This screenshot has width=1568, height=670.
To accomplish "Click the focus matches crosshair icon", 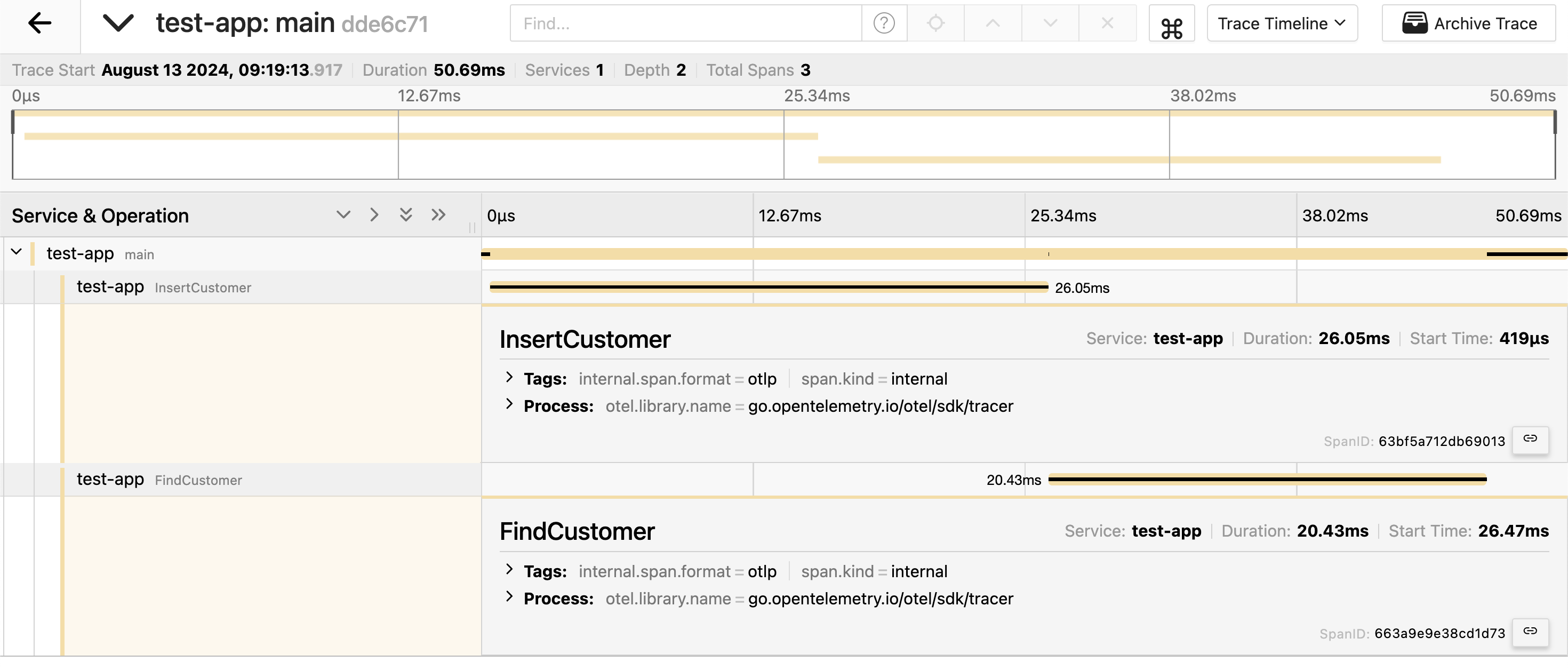I will click(x=935, y=24).
